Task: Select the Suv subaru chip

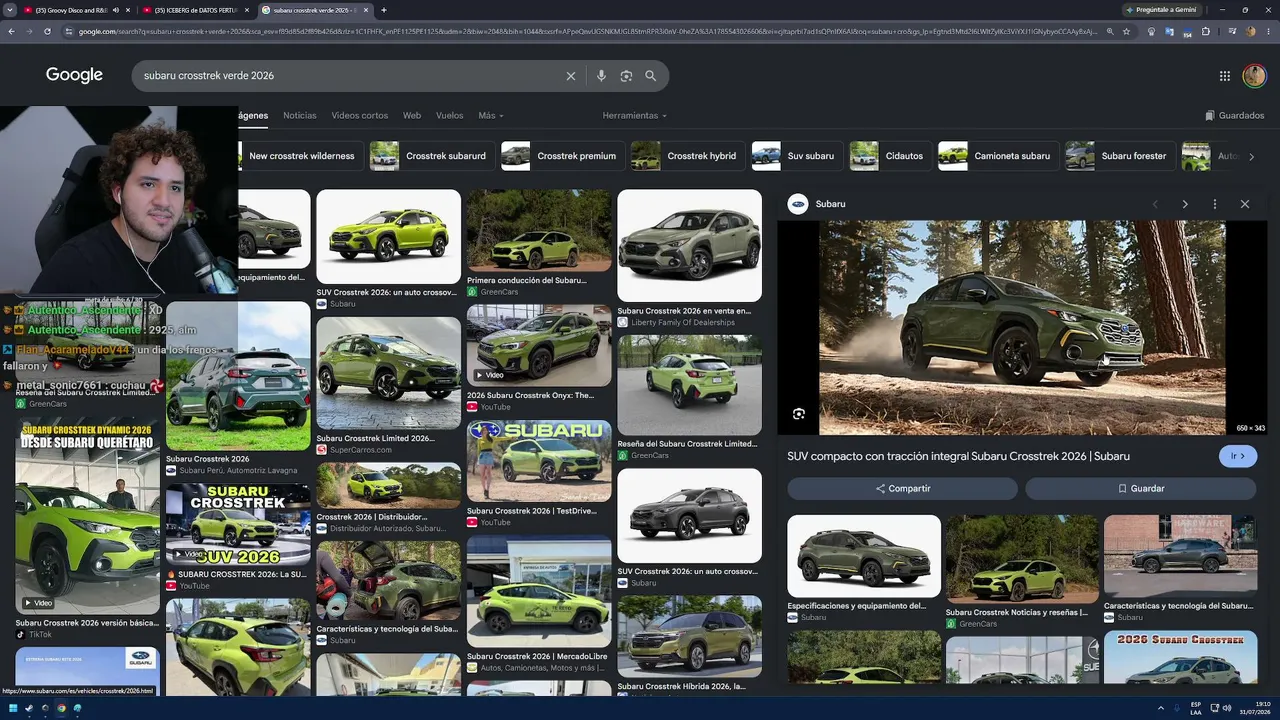Action: coord(796,156)
